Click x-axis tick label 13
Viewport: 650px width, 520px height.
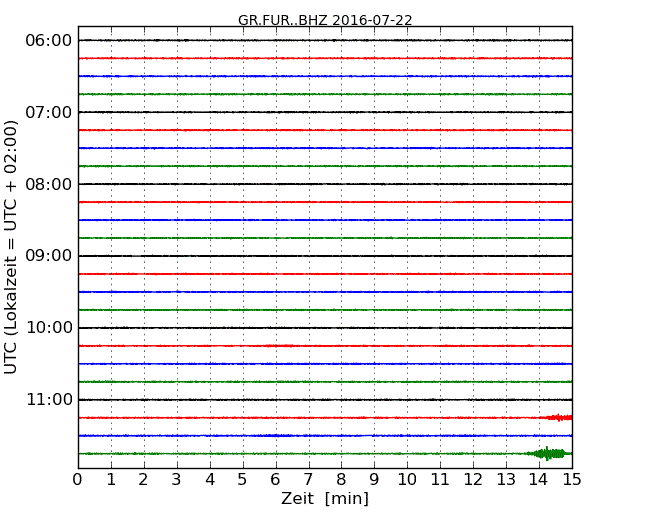point(506,480)
